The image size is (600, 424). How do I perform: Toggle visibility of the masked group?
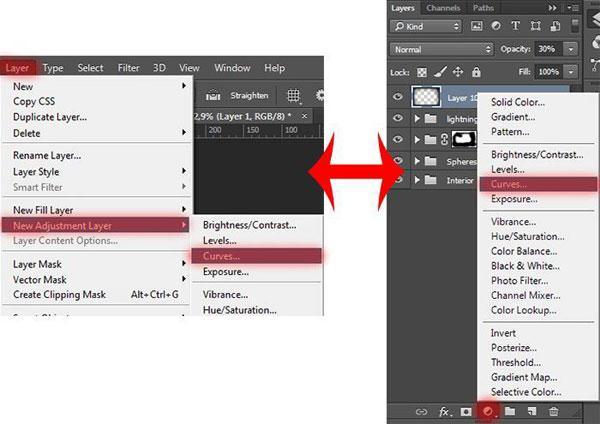tap(398, 139)
